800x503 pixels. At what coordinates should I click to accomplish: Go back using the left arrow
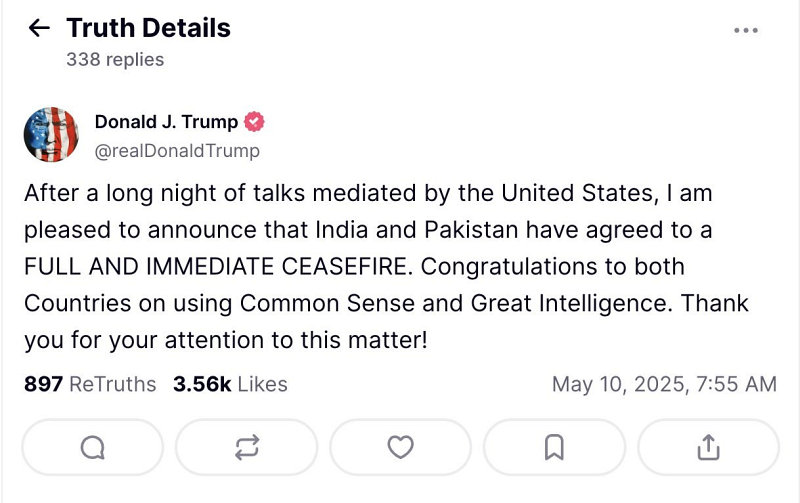[x=39, y=28]
